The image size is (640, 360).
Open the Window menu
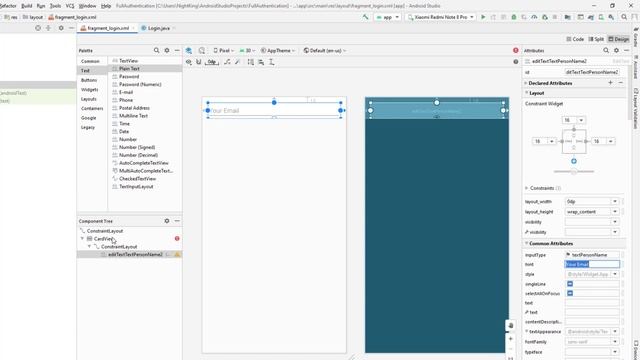coord(87,6)
